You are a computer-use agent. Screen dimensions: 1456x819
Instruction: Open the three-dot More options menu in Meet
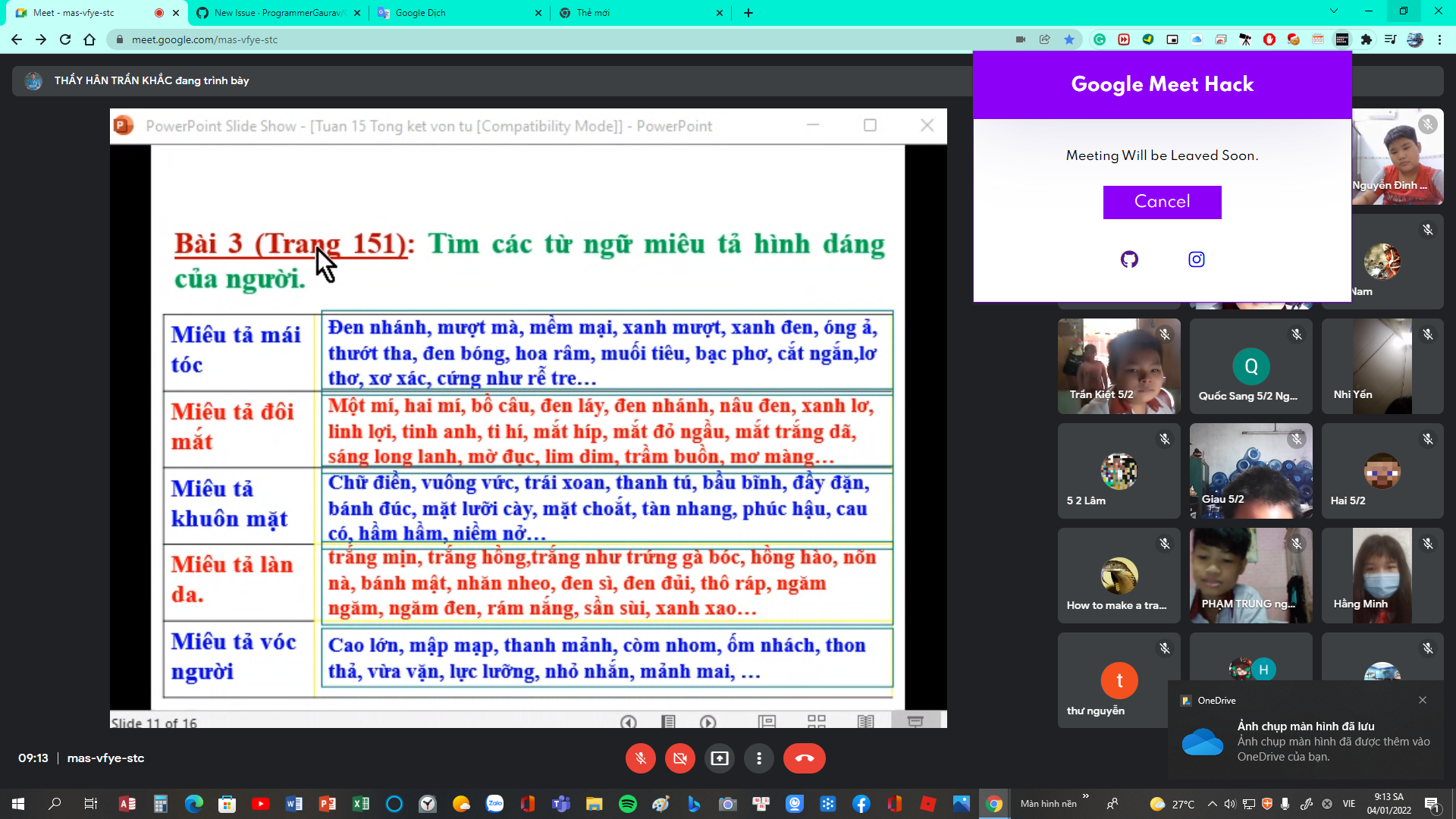point(758,758)
